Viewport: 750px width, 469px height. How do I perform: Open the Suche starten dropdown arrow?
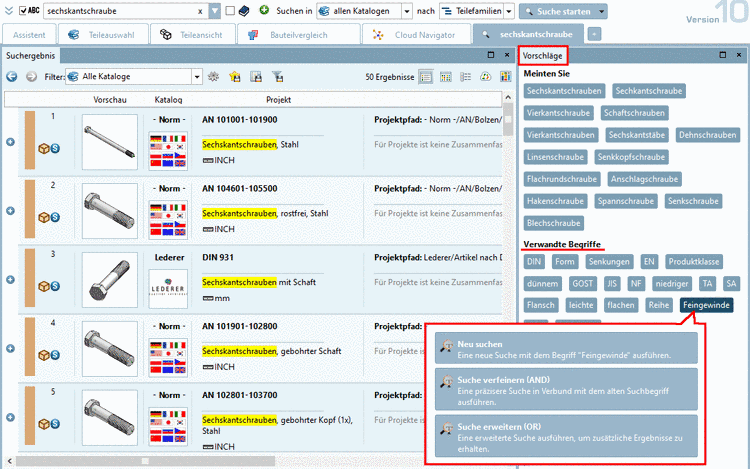[602, 11]
